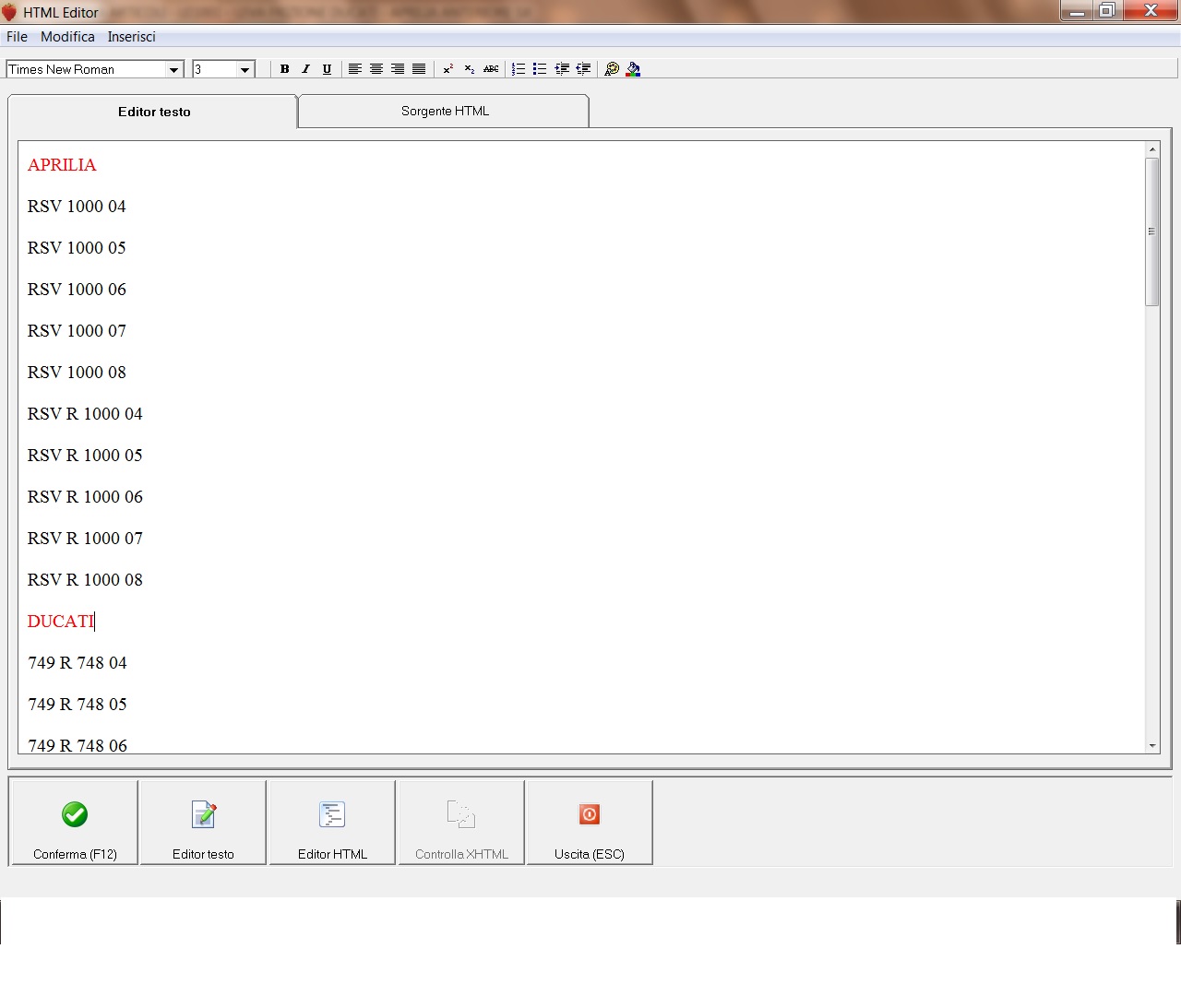Click the line RSV 1000 06
Image resolution: width=1181 pixels, height=1008 pixels.
point(77,290)
